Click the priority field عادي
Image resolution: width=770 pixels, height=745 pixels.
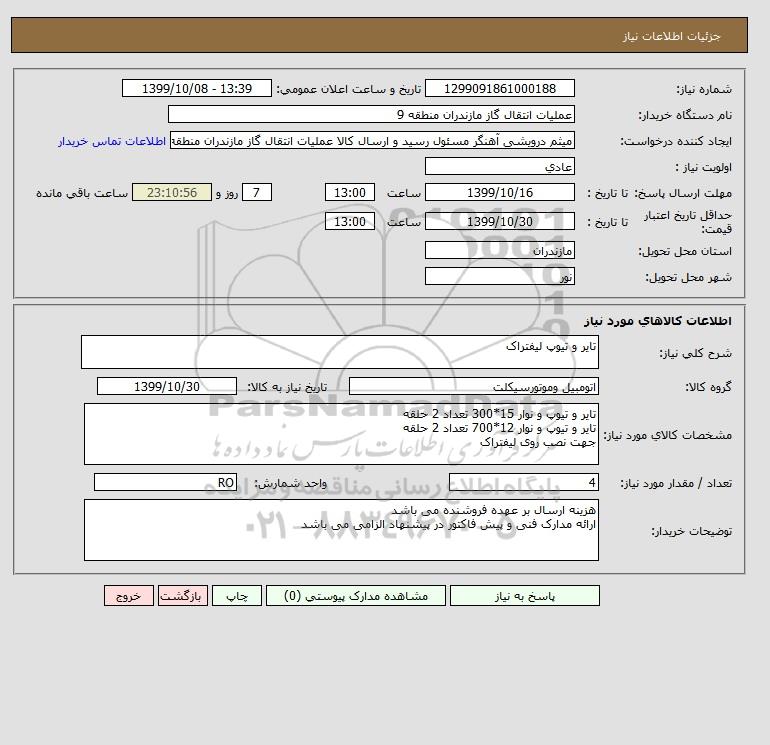499,166
